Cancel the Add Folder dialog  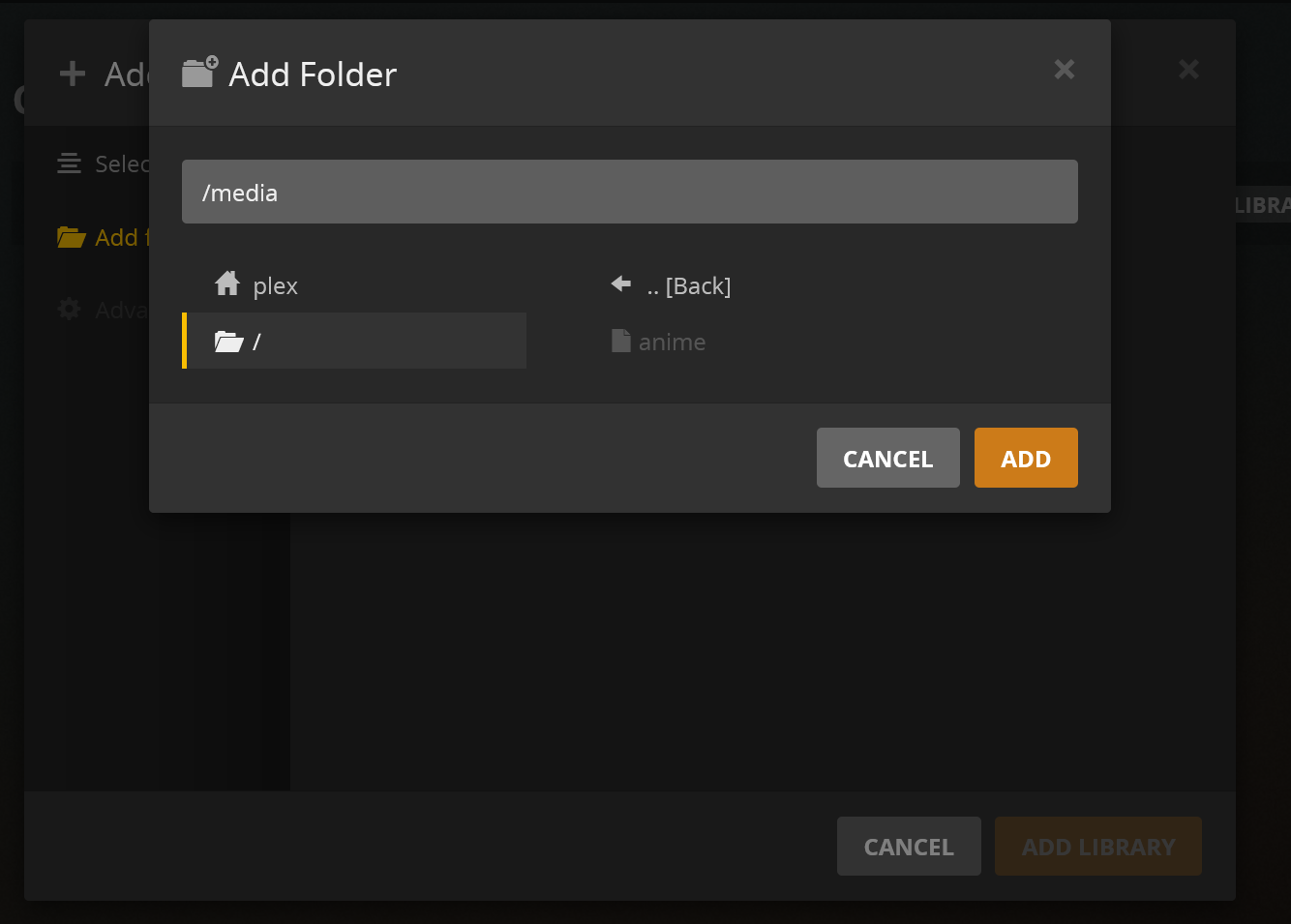point(887,459)
